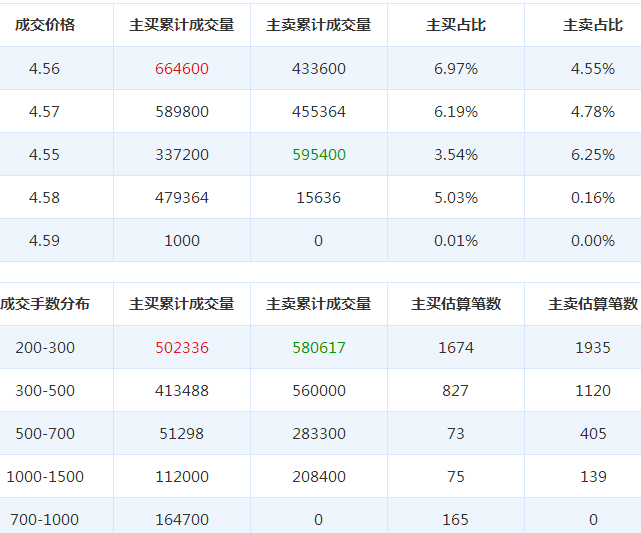Select the value 479364

point(182,197)
